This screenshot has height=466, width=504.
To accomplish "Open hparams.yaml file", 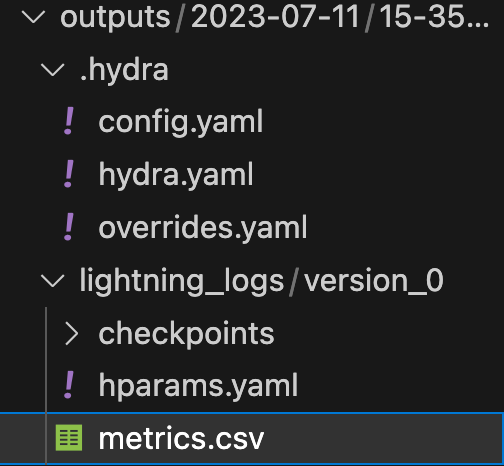I will [198, 387].
